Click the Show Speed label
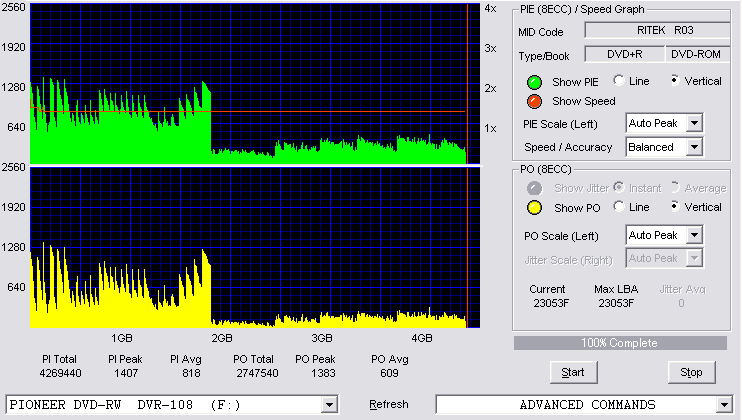742x420 pixels. [x=583, y=101]
